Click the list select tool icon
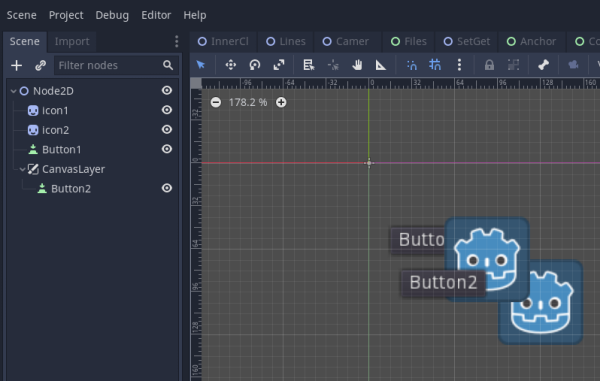 click(309, 65)
